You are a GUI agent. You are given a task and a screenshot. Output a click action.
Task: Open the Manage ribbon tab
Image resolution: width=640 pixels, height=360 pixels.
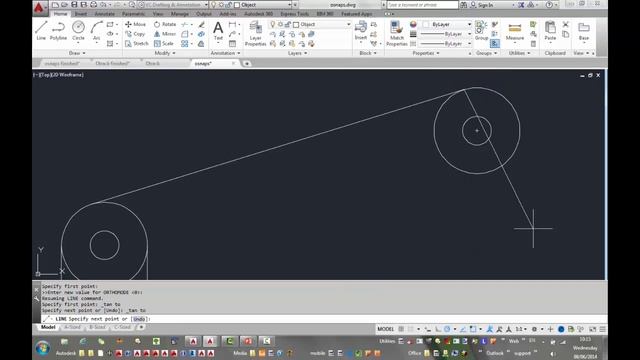(x=180, y=14)
